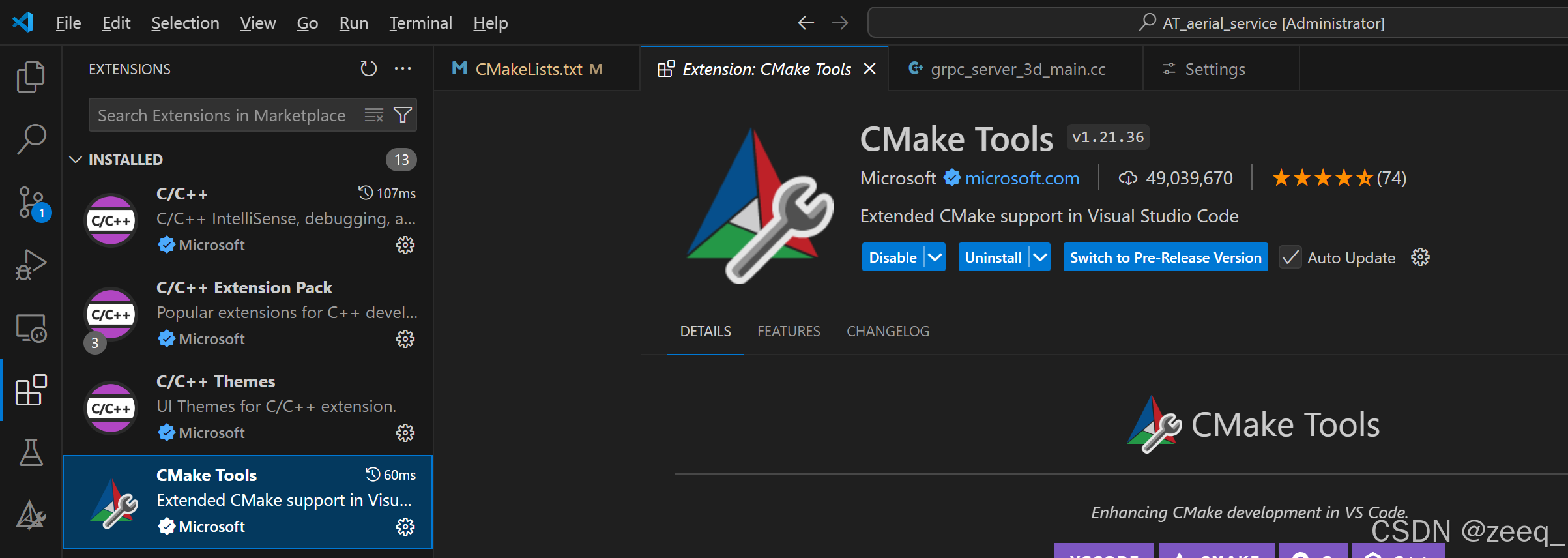The image size is (1568, 558).
Task: Click the Uninstall extension button
Action: (993, 257)
